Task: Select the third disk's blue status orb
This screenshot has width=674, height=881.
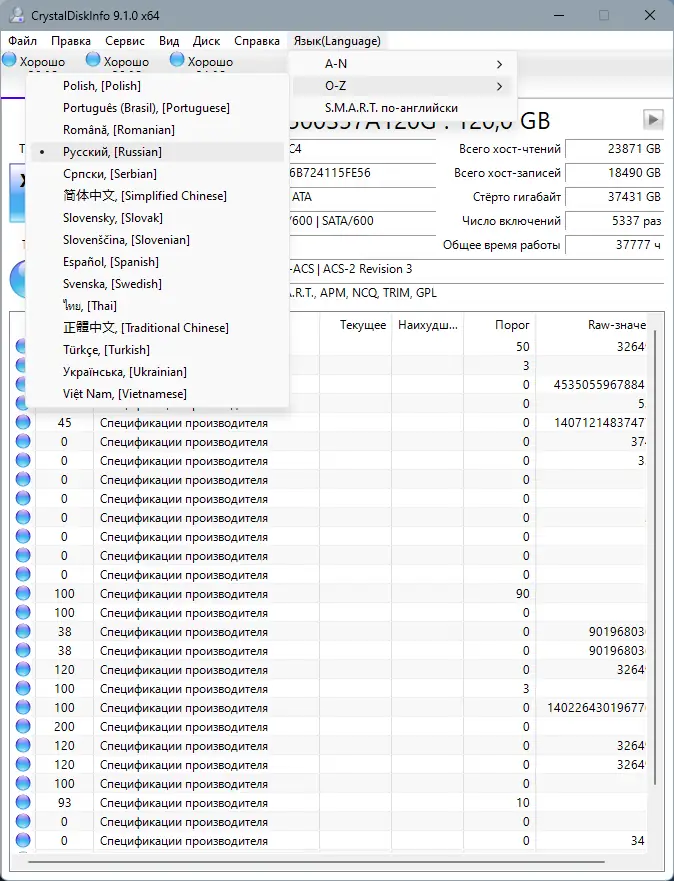Action: coord(177,60)
